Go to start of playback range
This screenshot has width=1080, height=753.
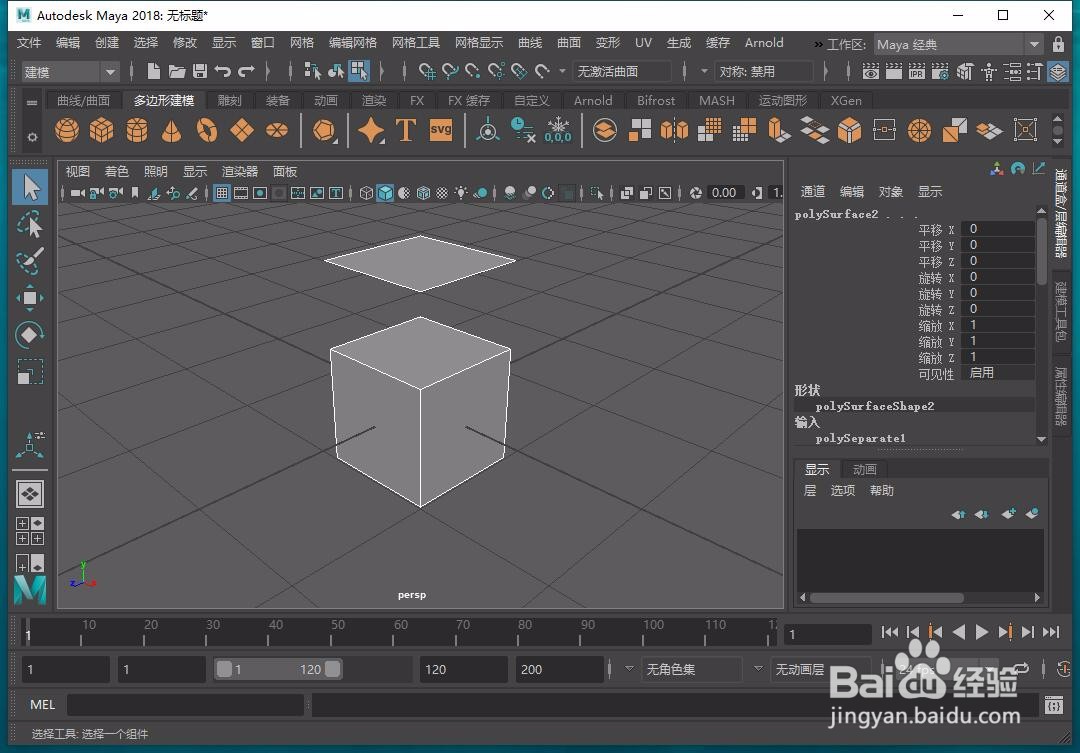tap(889, 632)
